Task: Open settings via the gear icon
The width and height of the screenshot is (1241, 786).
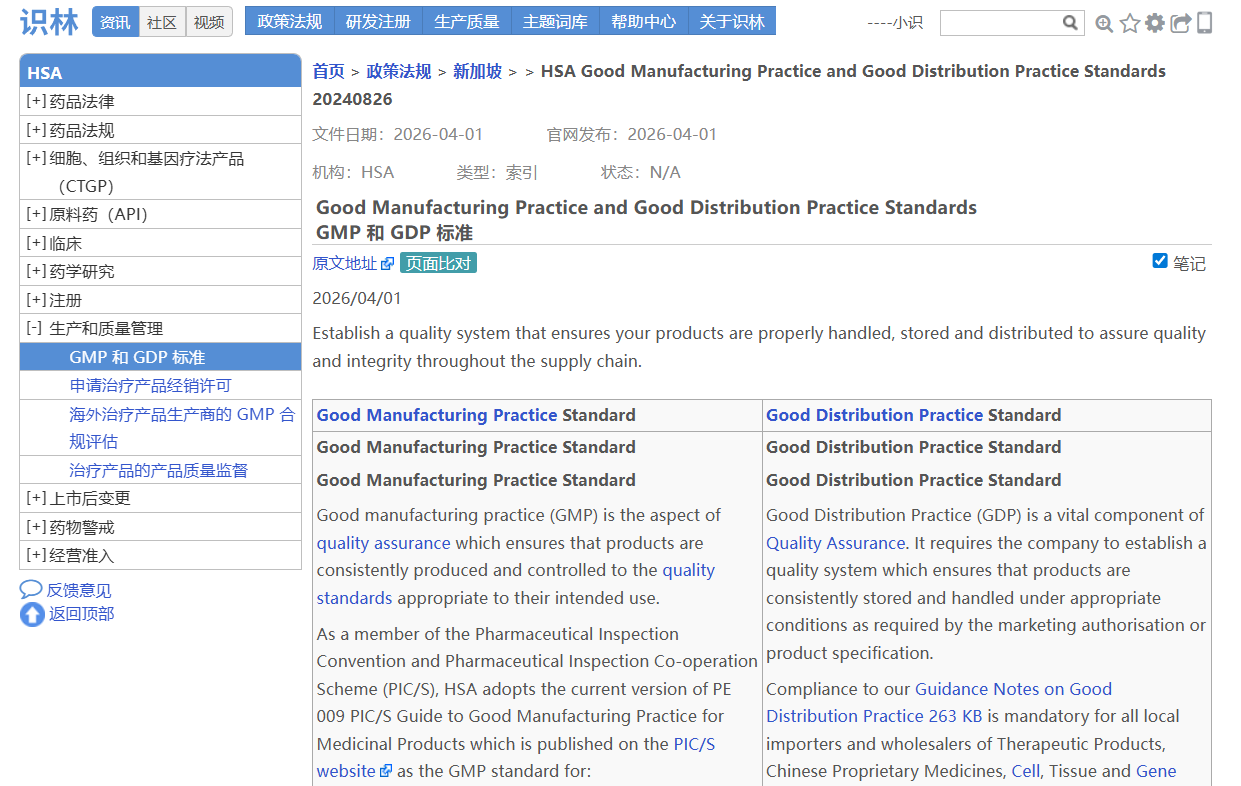Action: pos(1155,23)
